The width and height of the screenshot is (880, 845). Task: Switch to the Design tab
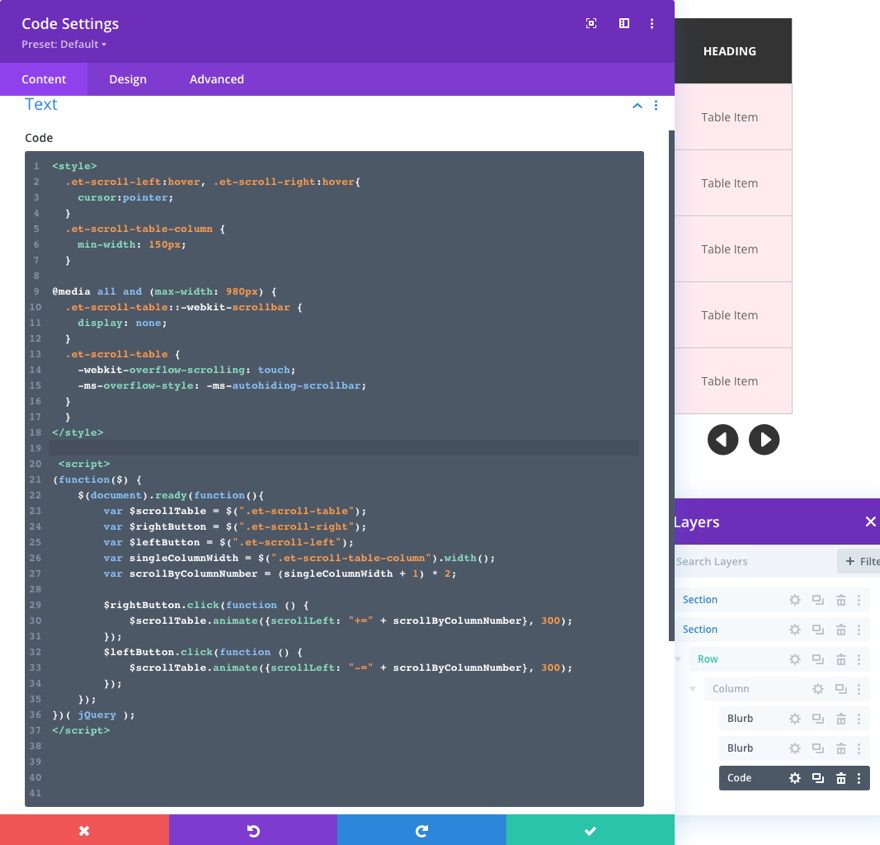127,79
